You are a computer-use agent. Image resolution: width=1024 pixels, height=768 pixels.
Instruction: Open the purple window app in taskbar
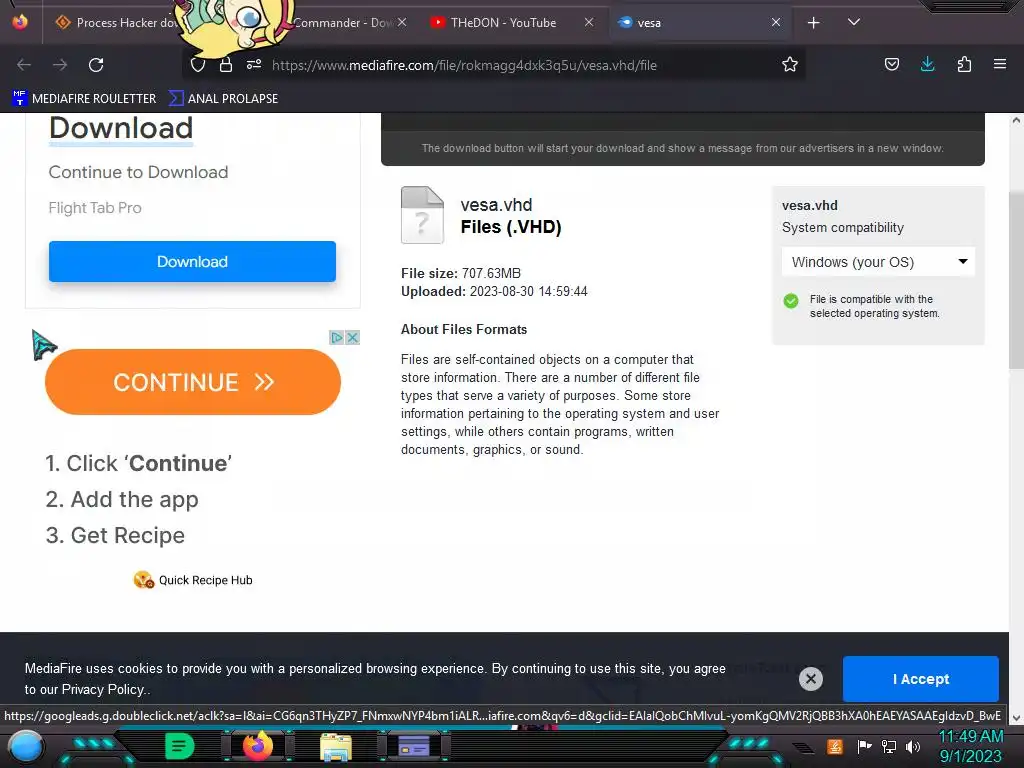click(x=414, y=747)
